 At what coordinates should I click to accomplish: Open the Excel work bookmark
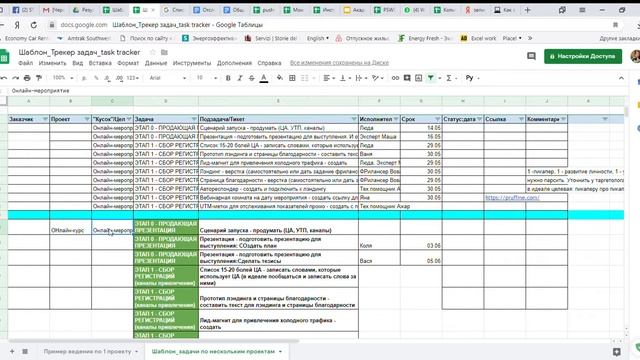tap(478, 38)
